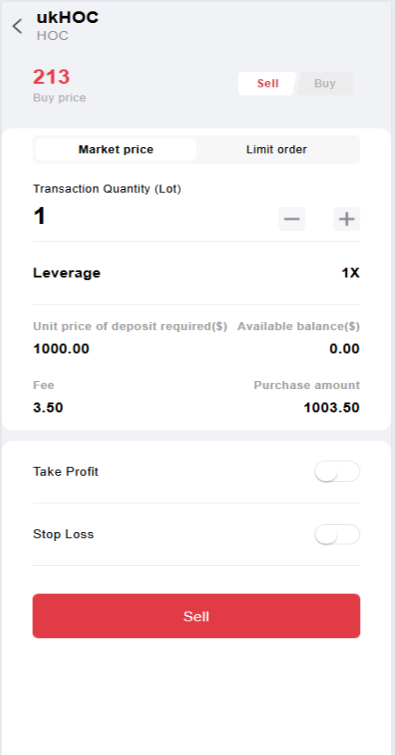The width and height of the screenshot is (395, 755).
Task: Click the 3.50 Fee value
Action: (x=48, y=408)
